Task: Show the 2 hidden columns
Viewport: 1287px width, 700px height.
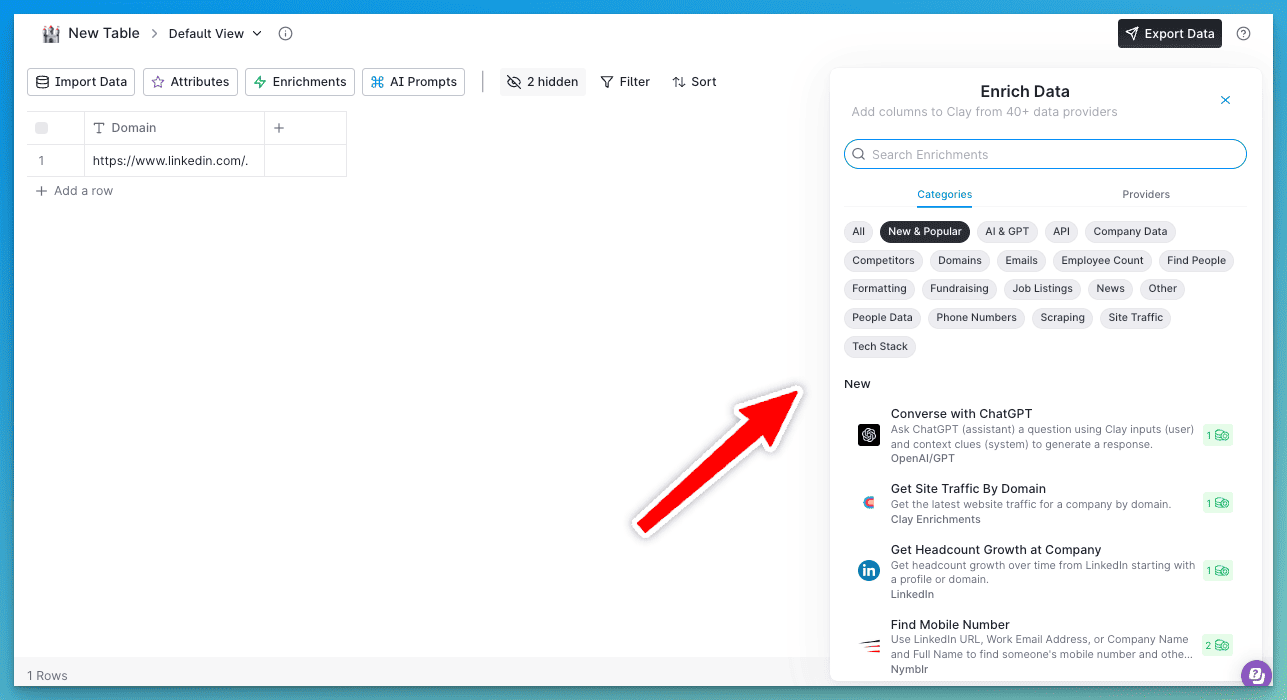Action: [x=542, y=82]
